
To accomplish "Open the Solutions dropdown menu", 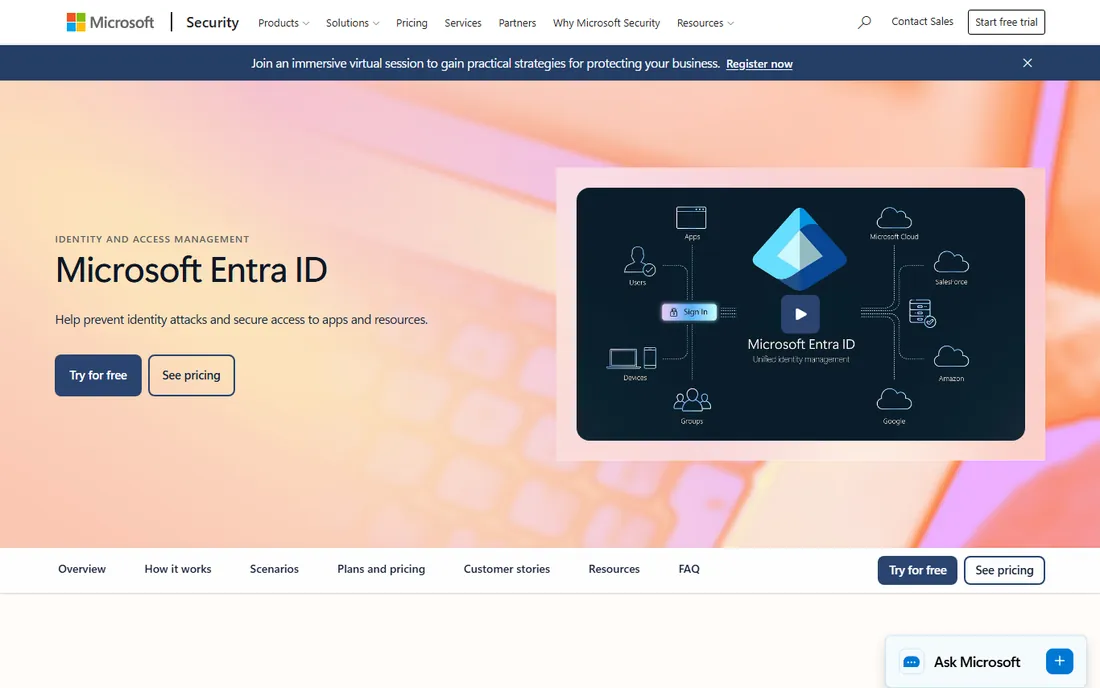I will coord(352,23).
